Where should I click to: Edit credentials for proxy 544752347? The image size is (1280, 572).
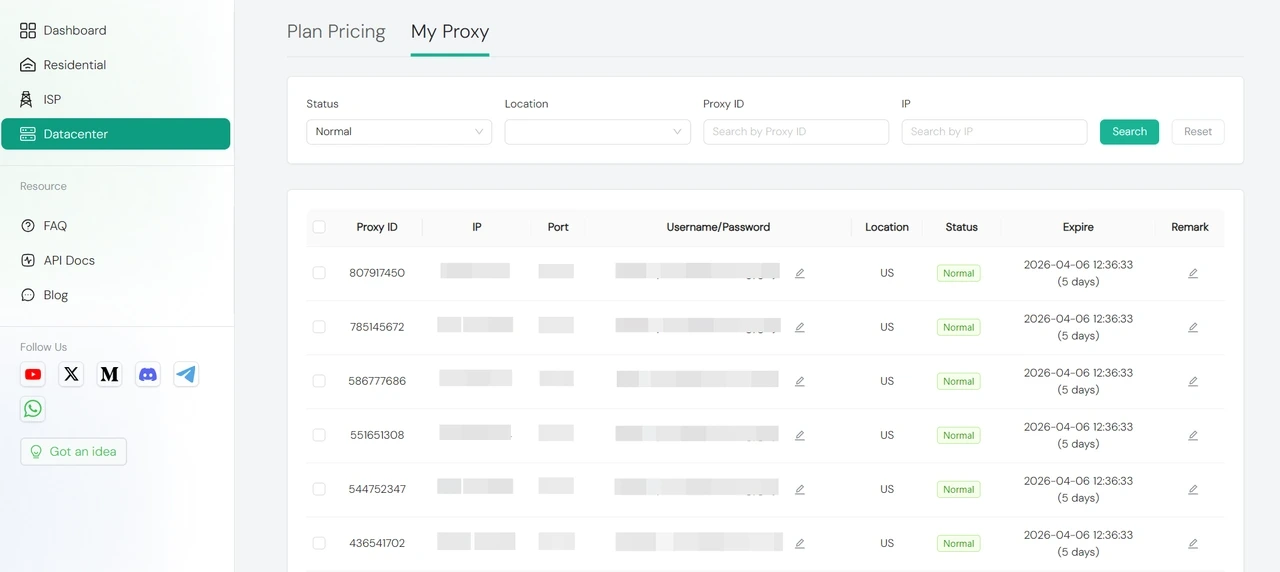click(x=799, y=489)
